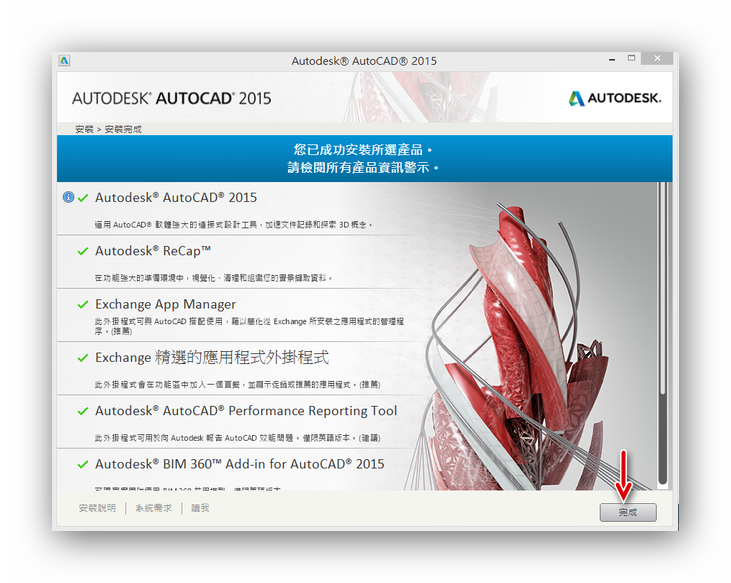Open the 安裝說明 installation help link

pyautogui.click(x=97, y=508)
